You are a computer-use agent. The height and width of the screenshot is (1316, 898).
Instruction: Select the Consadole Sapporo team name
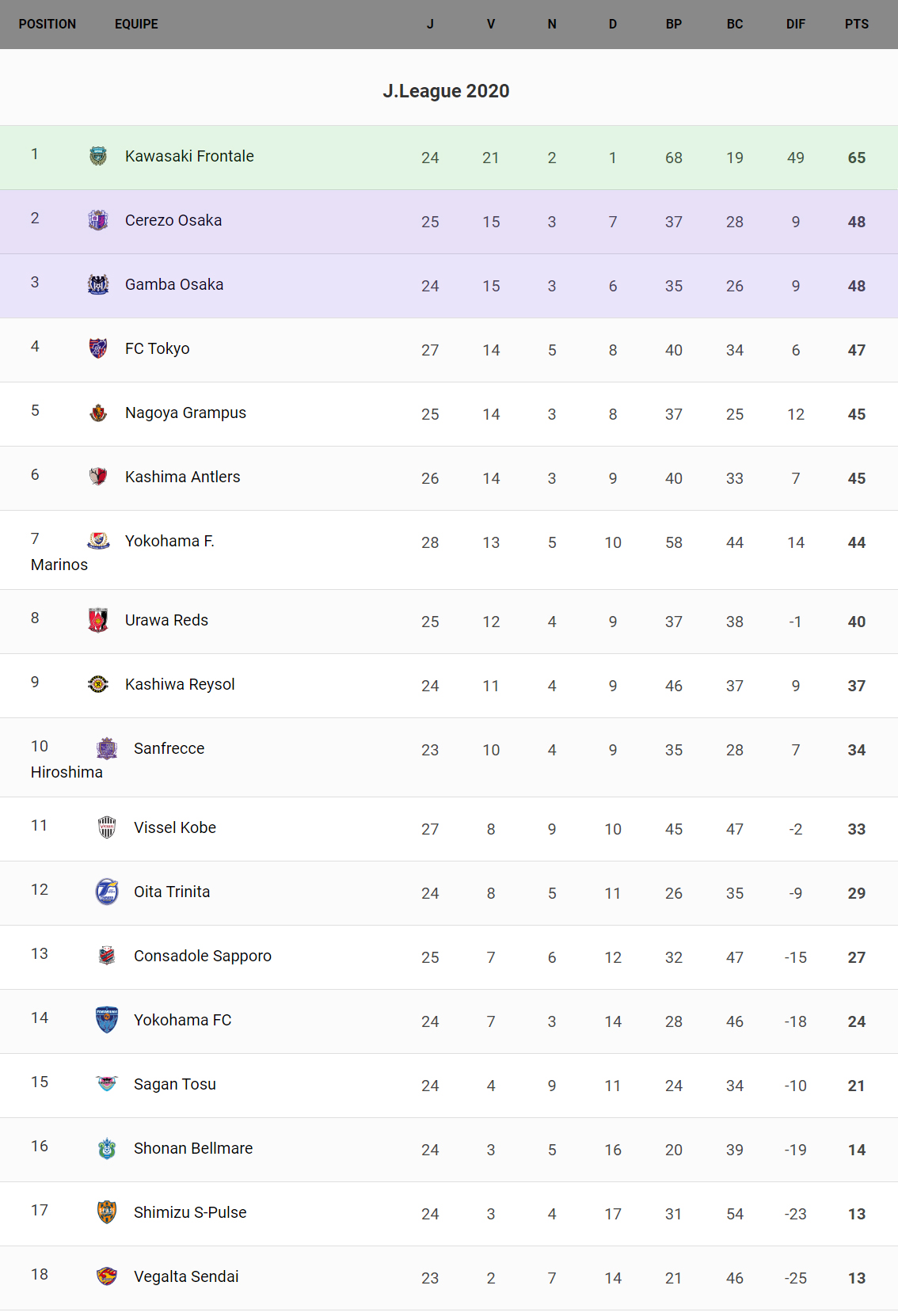point(202,956)
